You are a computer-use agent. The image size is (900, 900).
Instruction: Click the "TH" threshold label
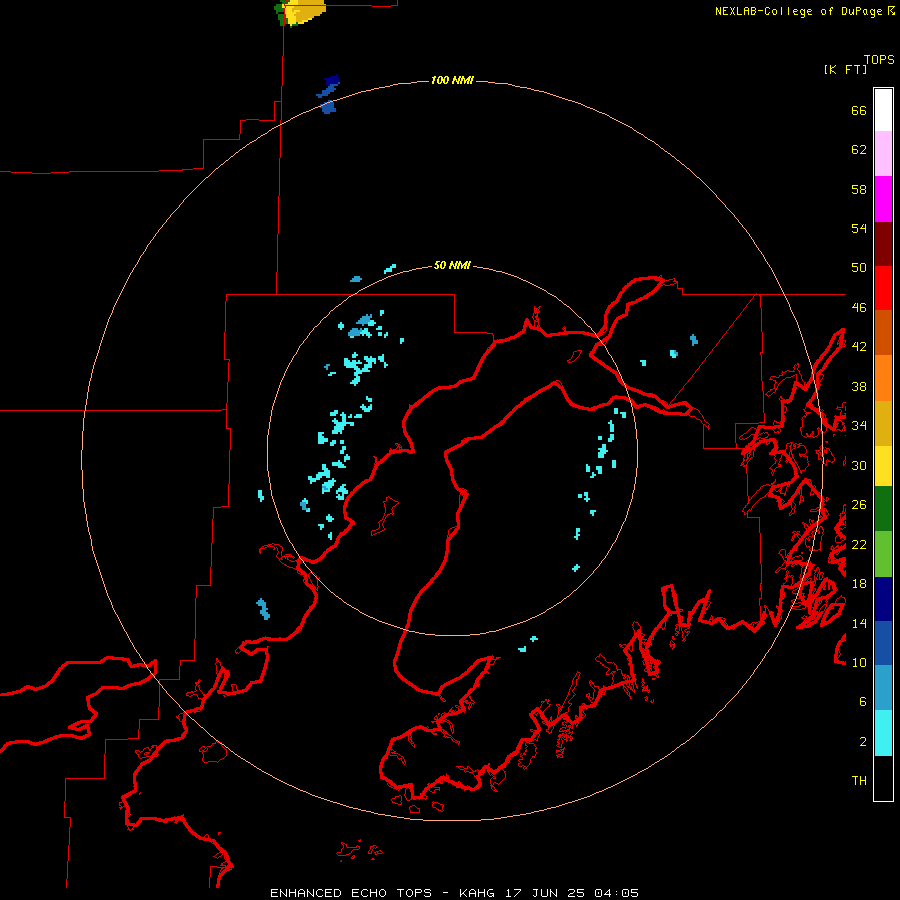tap(859, 781)
